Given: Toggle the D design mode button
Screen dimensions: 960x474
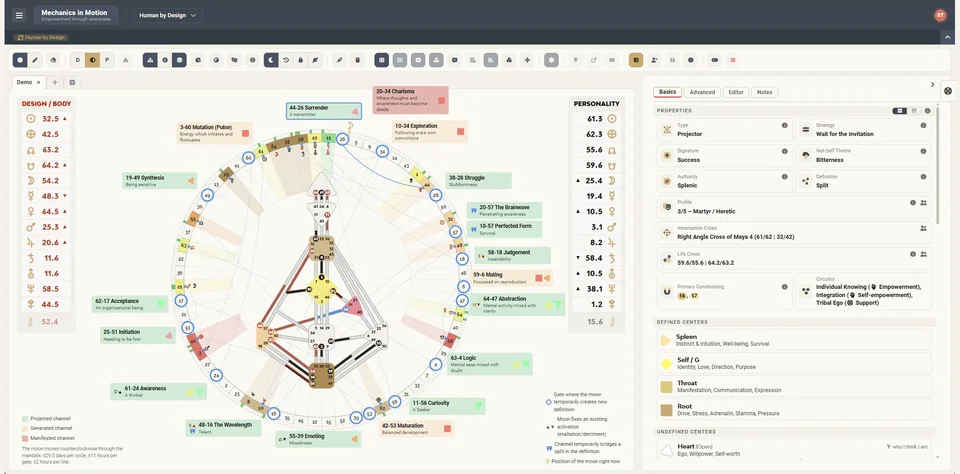Looking at the screenshot, I should tap(77, 60).
